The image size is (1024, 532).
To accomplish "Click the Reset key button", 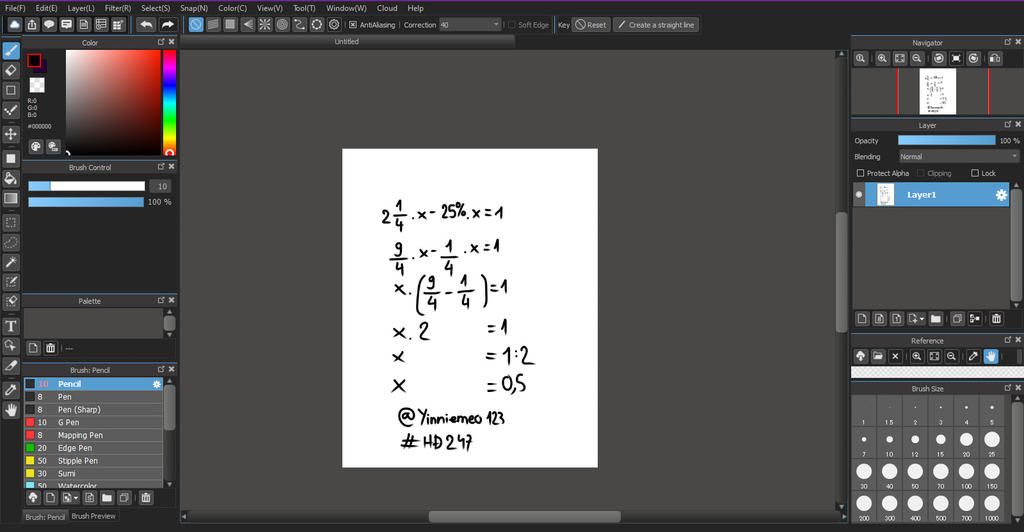I will (591, 25).
